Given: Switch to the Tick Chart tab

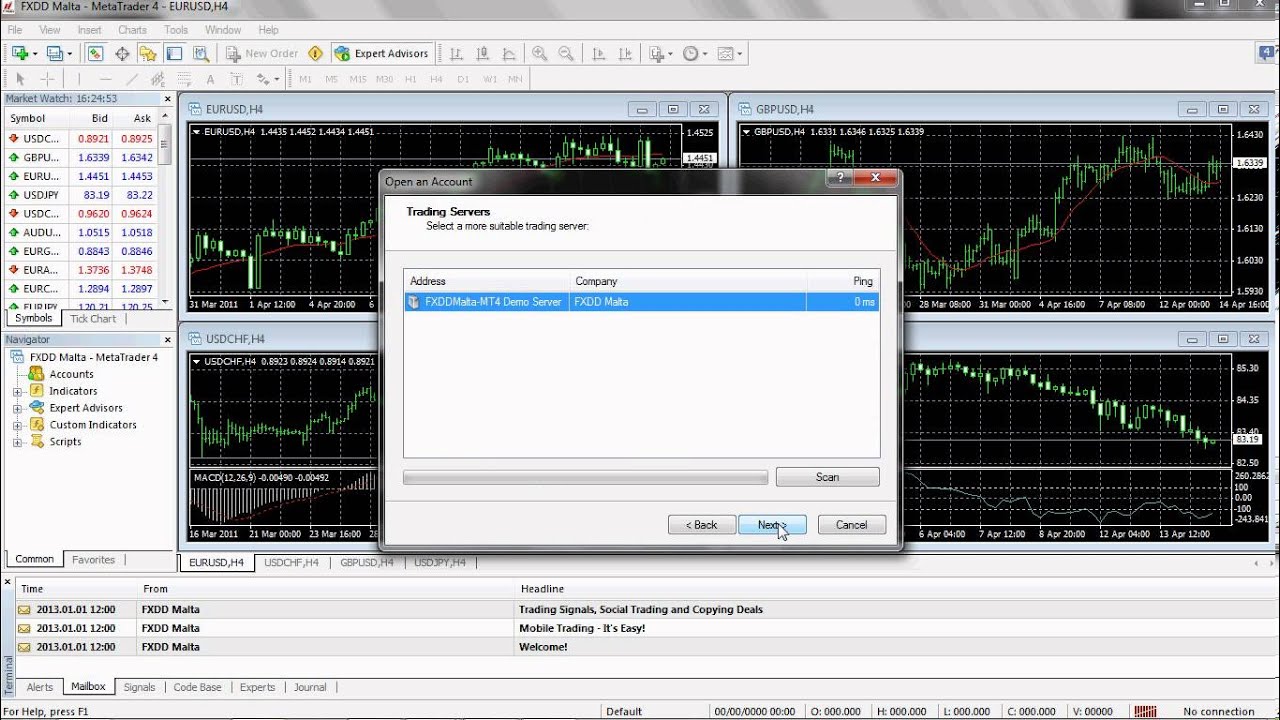Looking at the screenshot, I should tap(93, 319).
